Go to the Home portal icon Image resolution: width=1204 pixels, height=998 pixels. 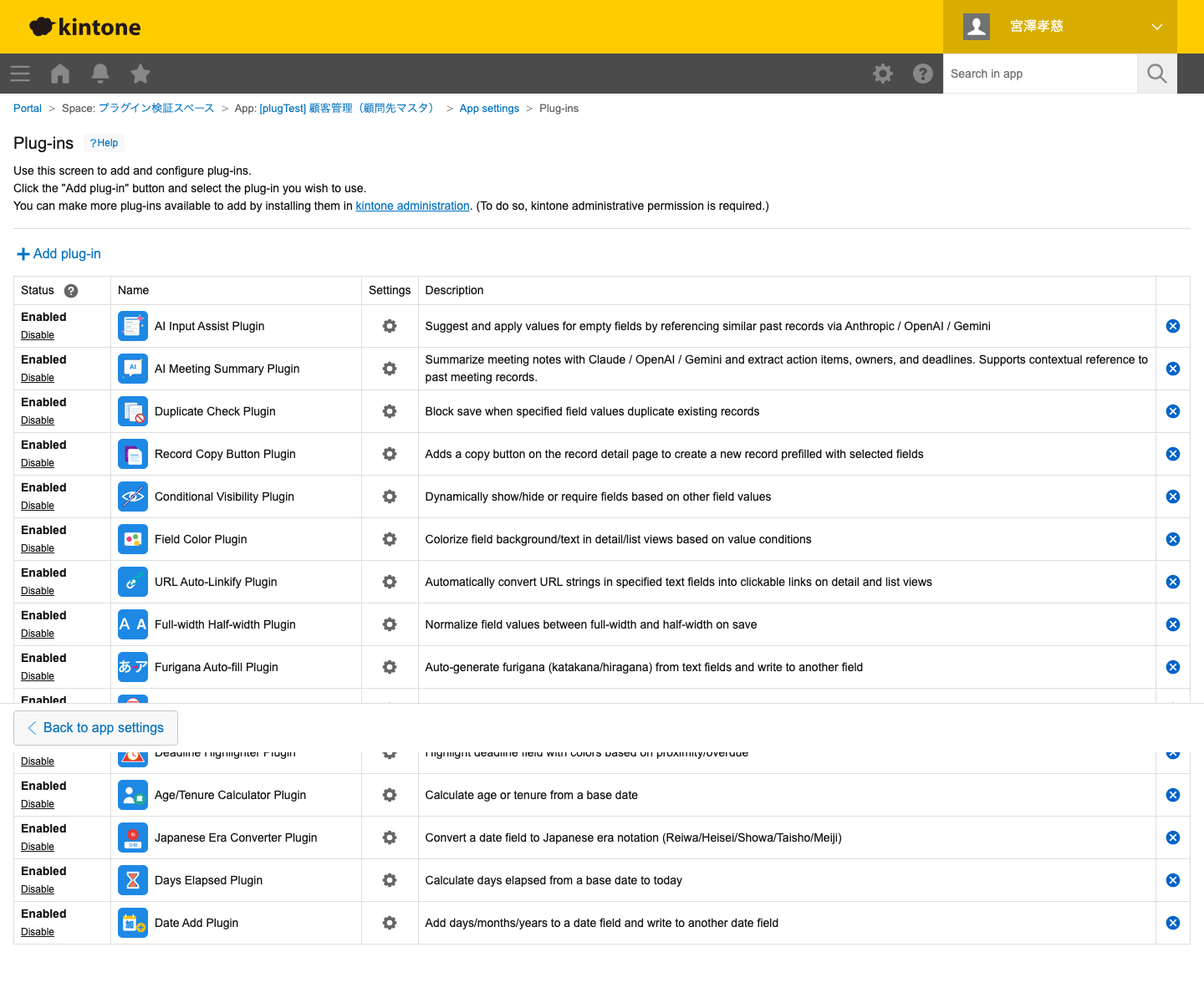pyautogui.click(x=60, y=74)
